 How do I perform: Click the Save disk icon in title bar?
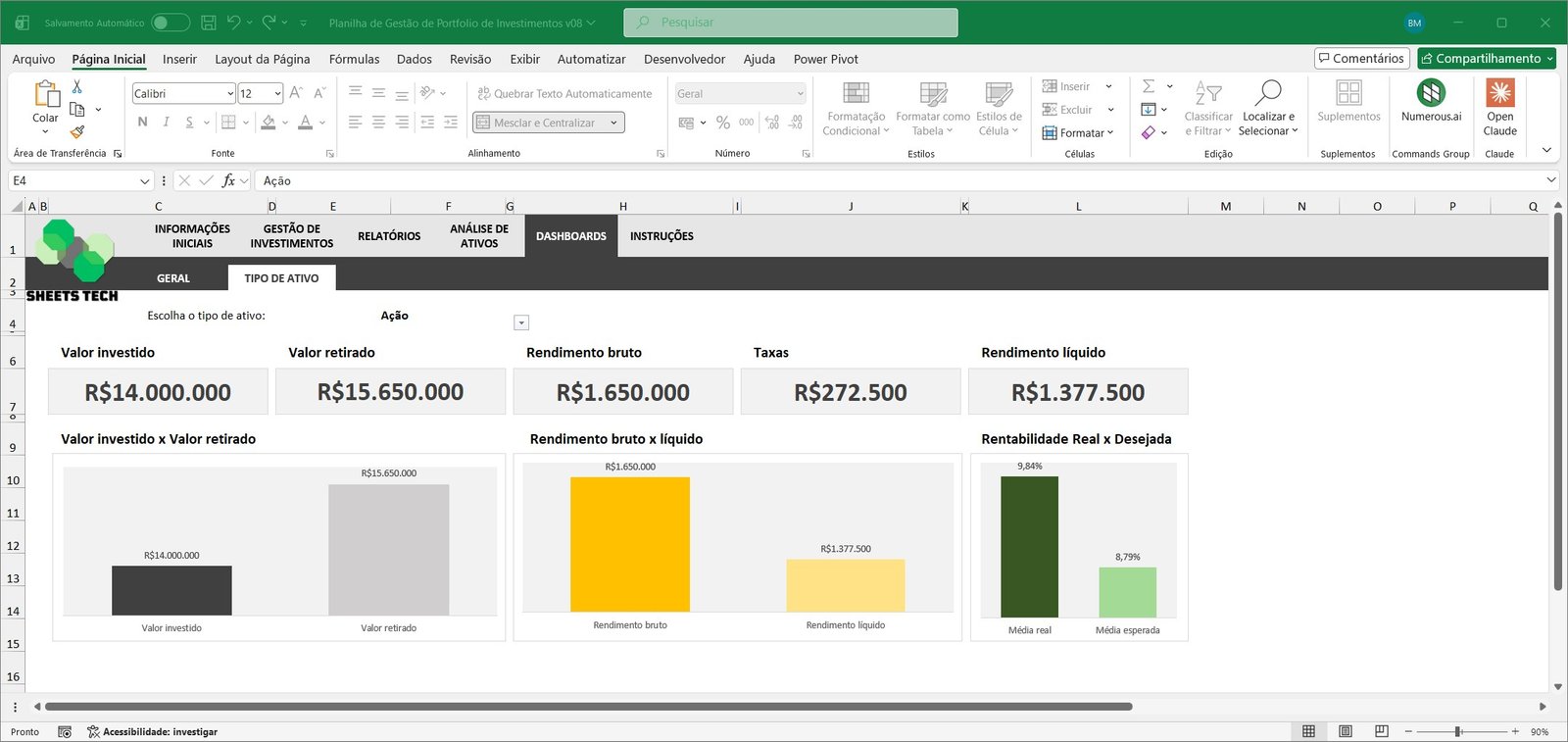click(208, 23)
